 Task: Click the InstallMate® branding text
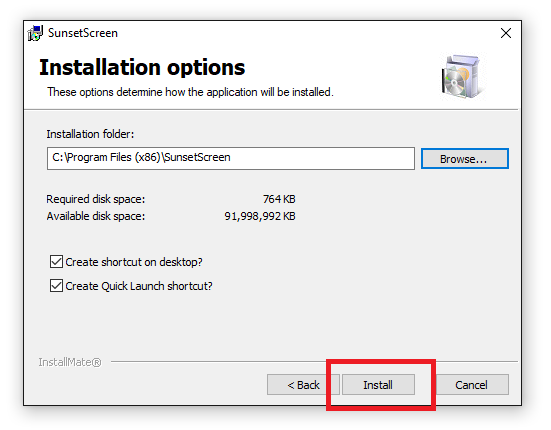coord(70,362)
